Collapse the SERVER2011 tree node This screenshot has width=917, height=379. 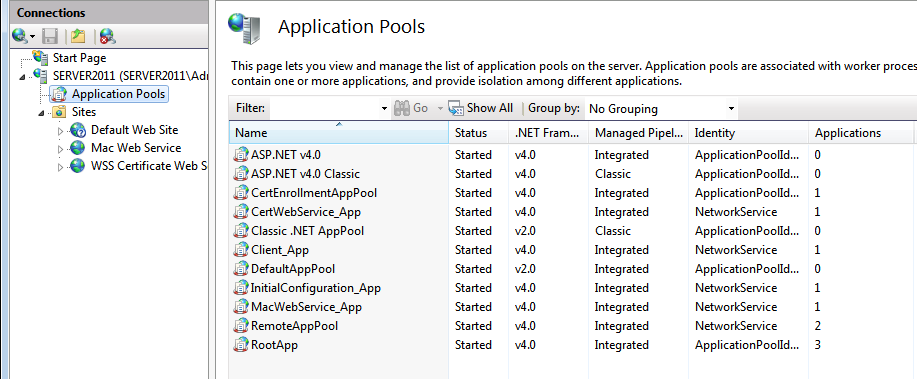pyautogui.click(x=23, y=77)
